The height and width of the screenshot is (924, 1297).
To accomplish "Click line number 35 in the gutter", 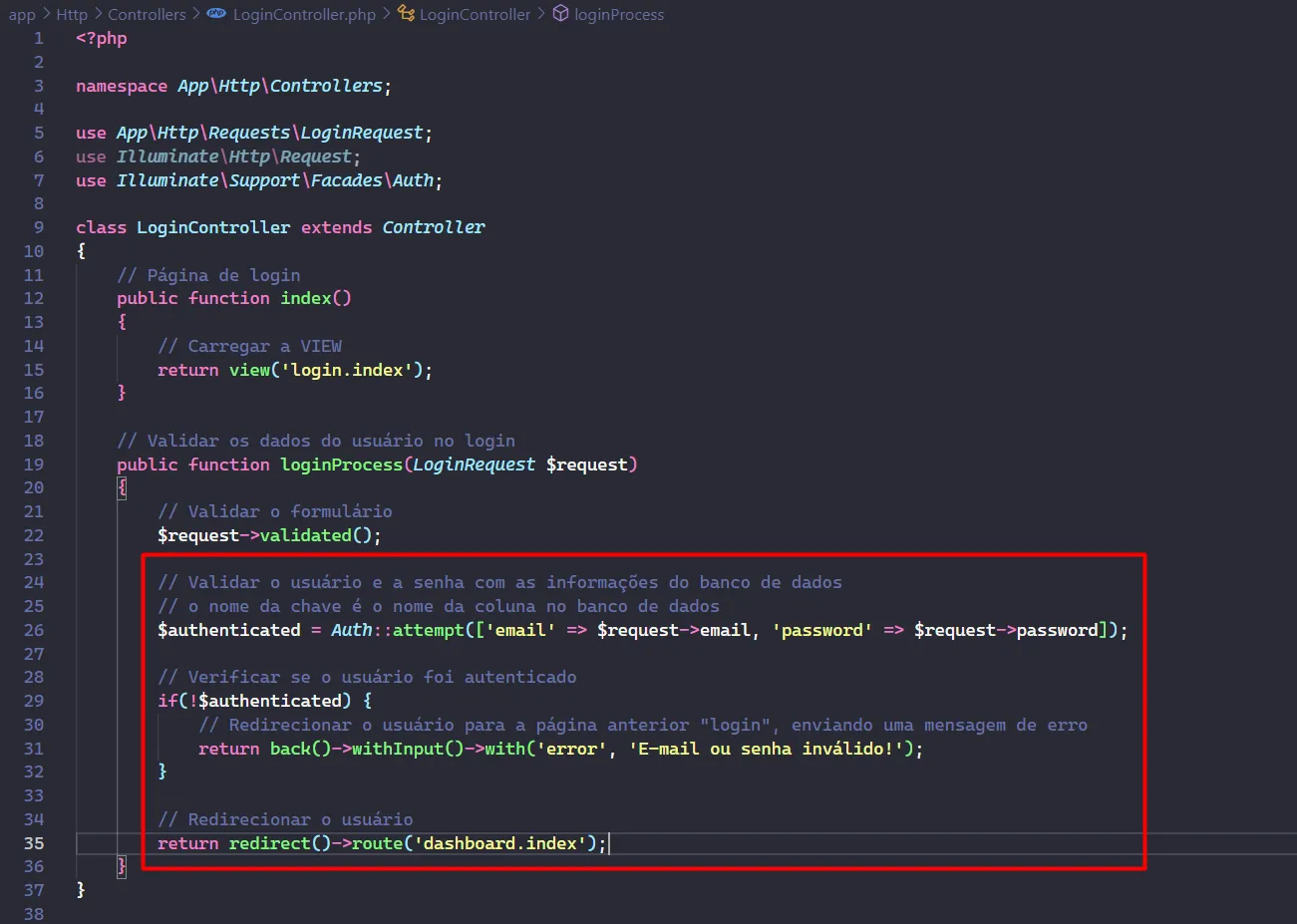I will [x=34, y=843].
